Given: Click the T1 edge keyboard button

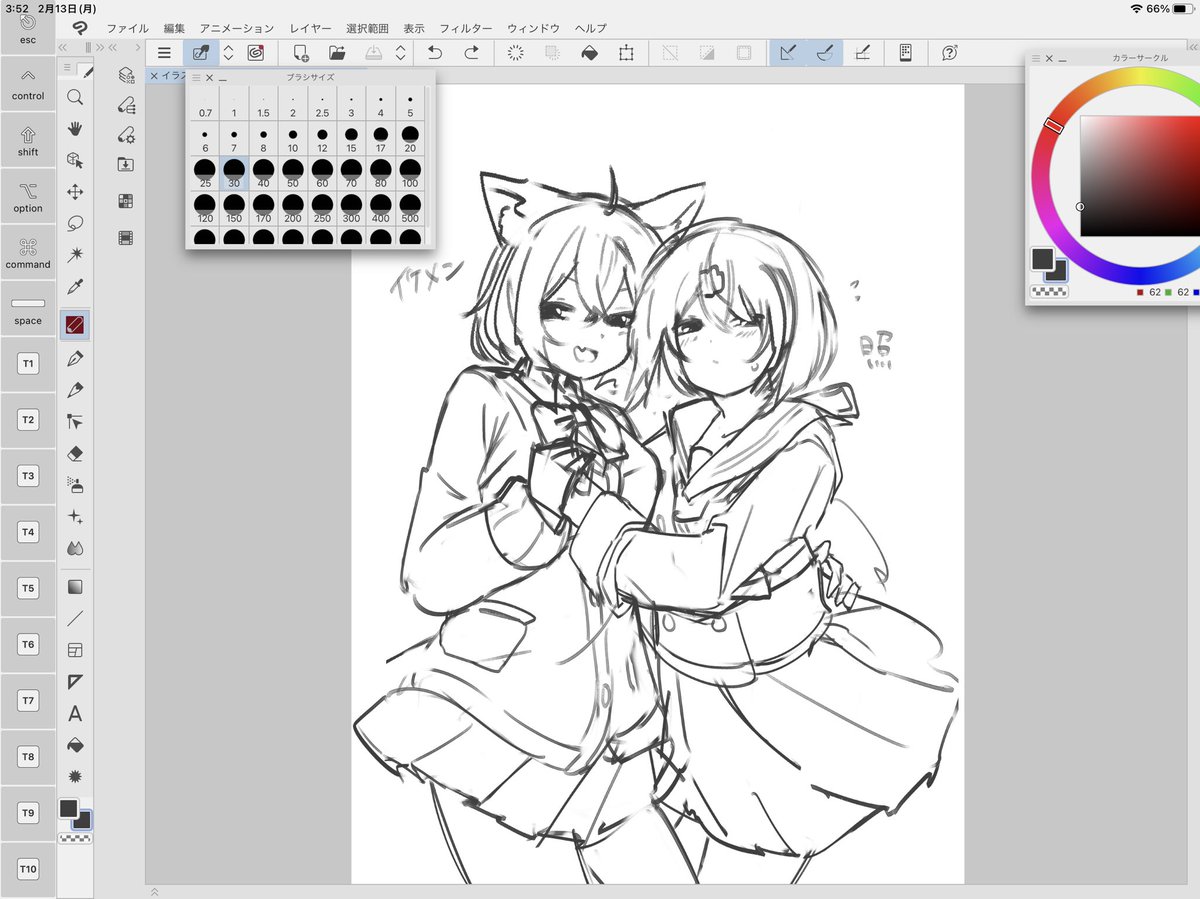Looking at the screenshot, I should coord(28,364).
